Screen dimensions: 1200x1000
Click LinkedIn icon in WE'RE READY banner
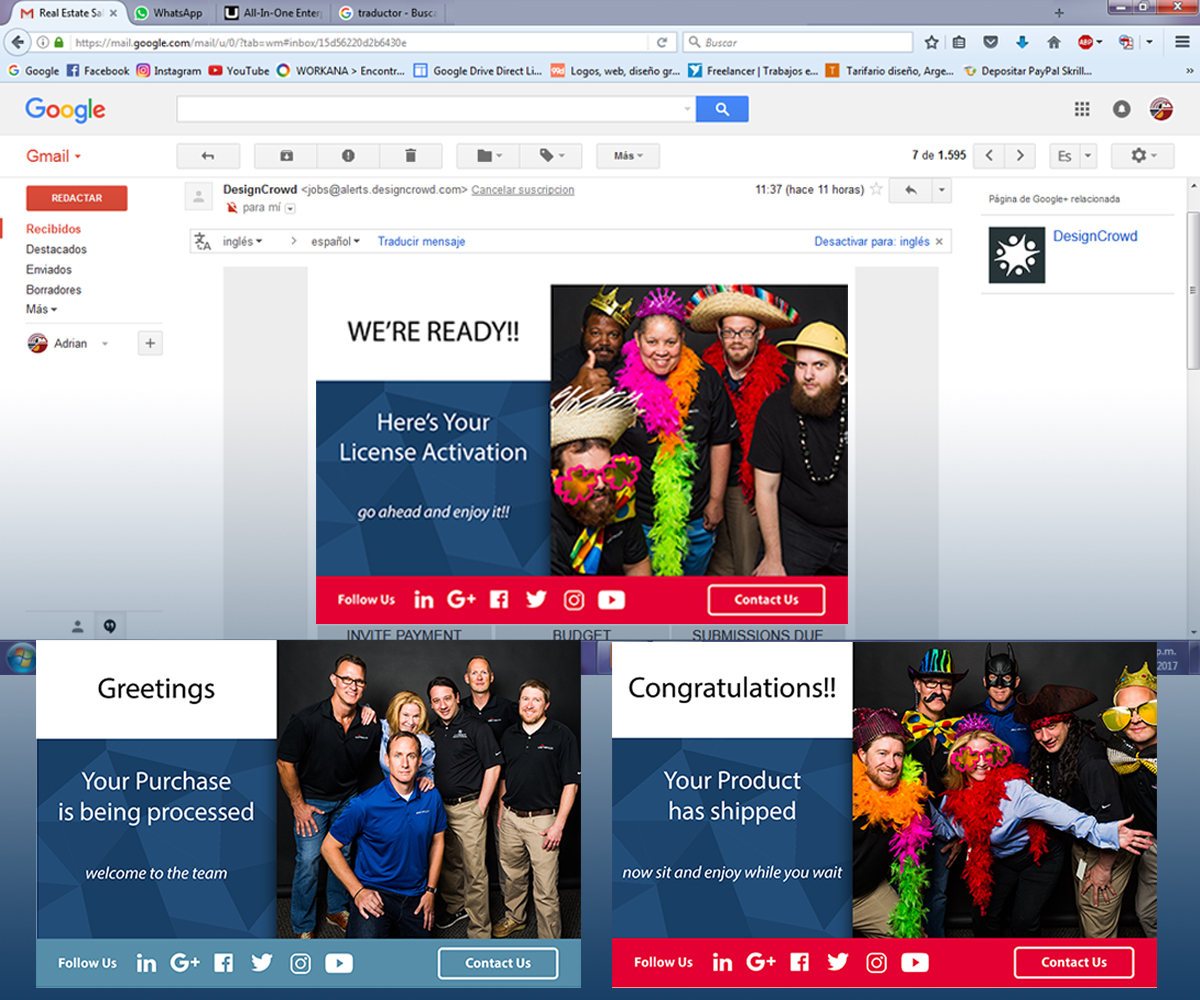[x=424, y=600]
